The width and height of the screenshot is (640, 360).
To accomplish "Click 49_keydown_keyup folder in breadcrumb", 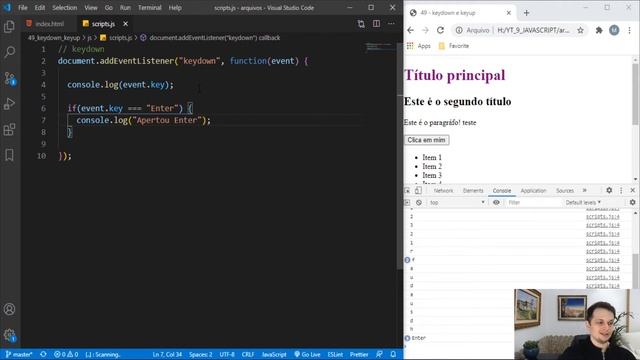I will pyautogui.click(x=54, y=38).
